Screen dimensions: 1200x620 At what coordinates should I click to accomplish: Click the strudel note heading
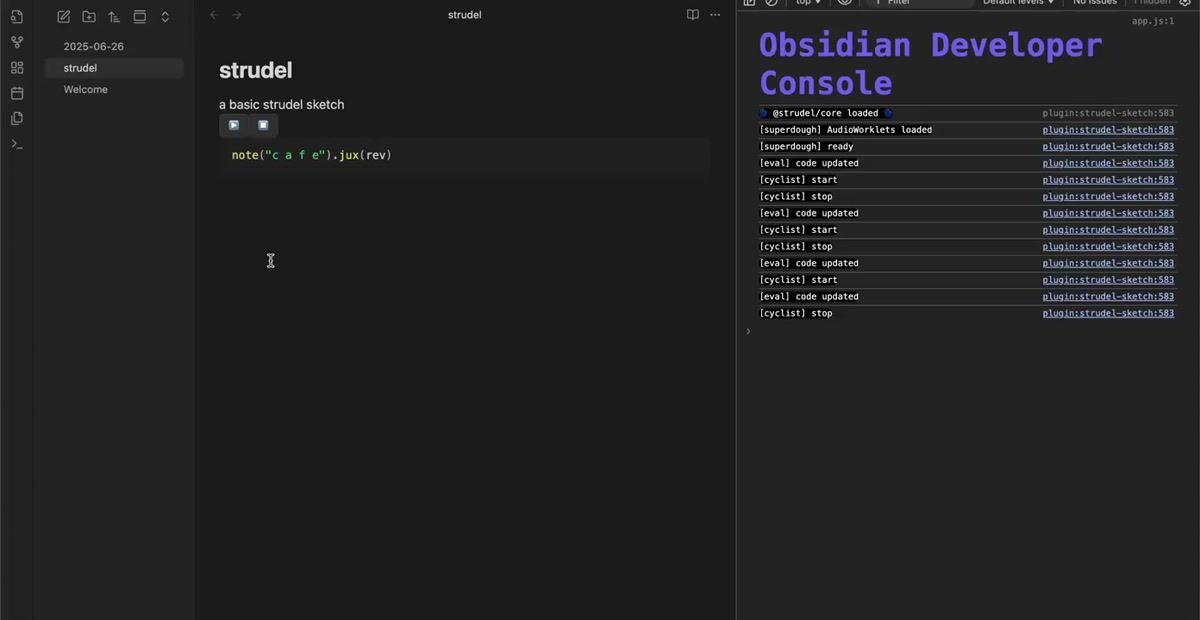256,70
